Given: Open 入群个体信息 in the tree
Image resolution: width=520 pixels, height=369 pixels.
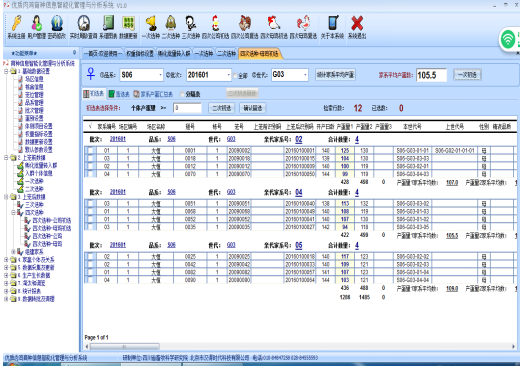Looking at the screenshot, I should [x=39, y=173].
